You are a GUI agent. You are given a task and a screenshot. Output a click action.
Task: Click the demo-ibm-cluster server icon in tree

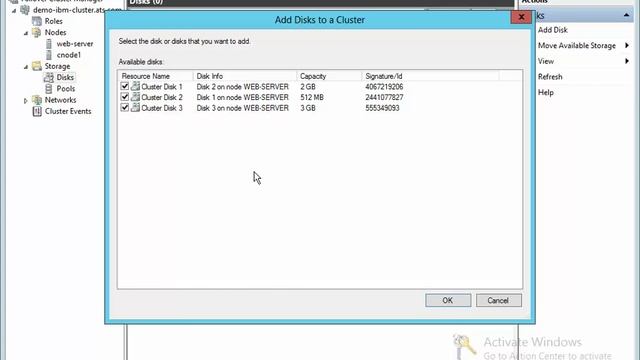(25, 10)
